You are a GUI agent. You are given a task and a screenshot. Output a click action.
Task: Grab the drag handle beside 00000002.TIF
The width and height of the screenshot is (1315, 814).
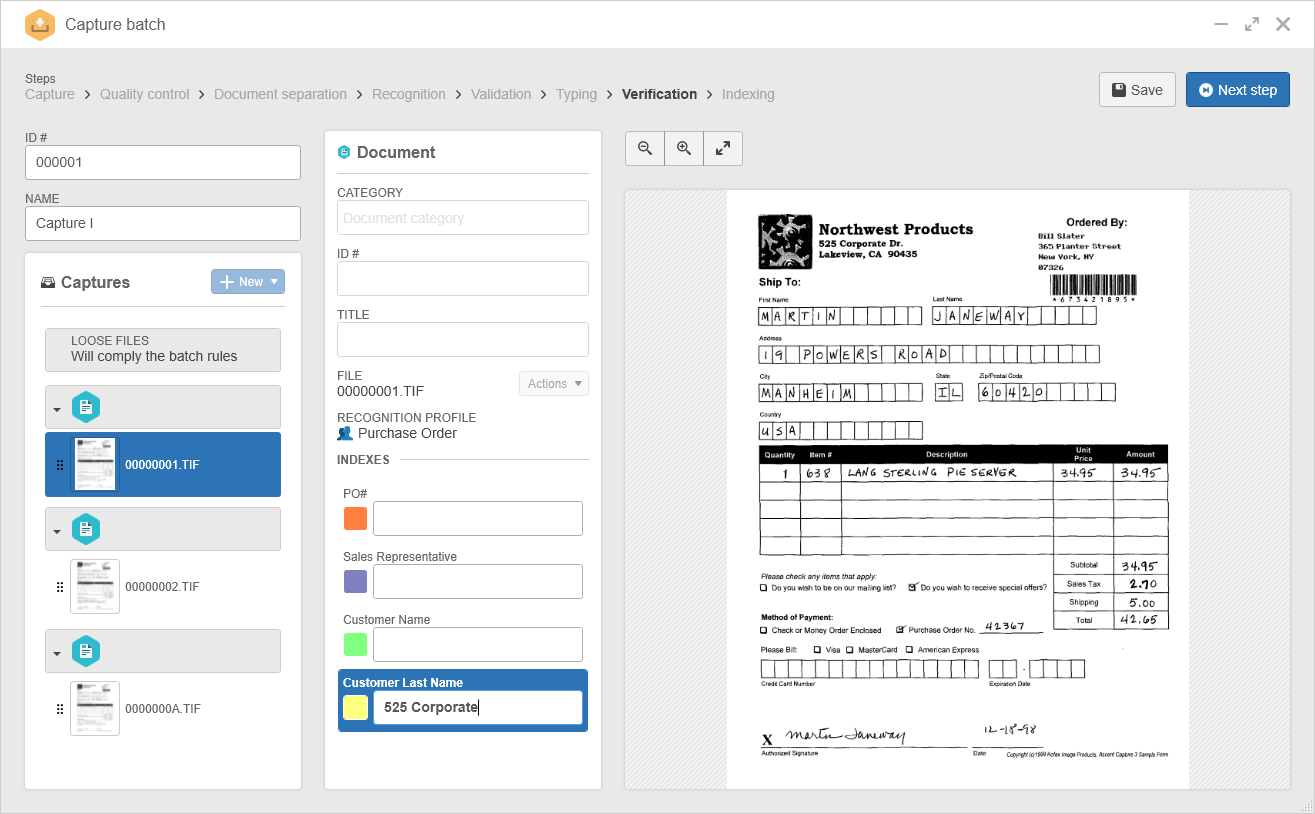59,587
